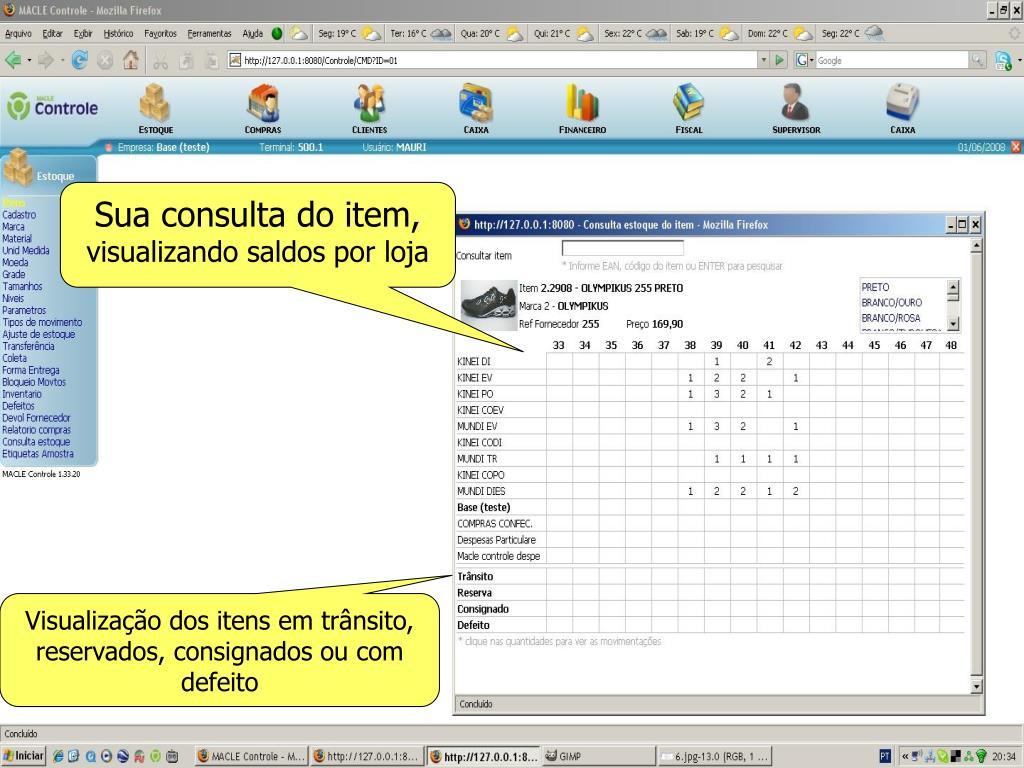The width and height of the screenshot is (1024, 768).
Task: Click Firefox back arrow button
Action: [x=13, y=60]
